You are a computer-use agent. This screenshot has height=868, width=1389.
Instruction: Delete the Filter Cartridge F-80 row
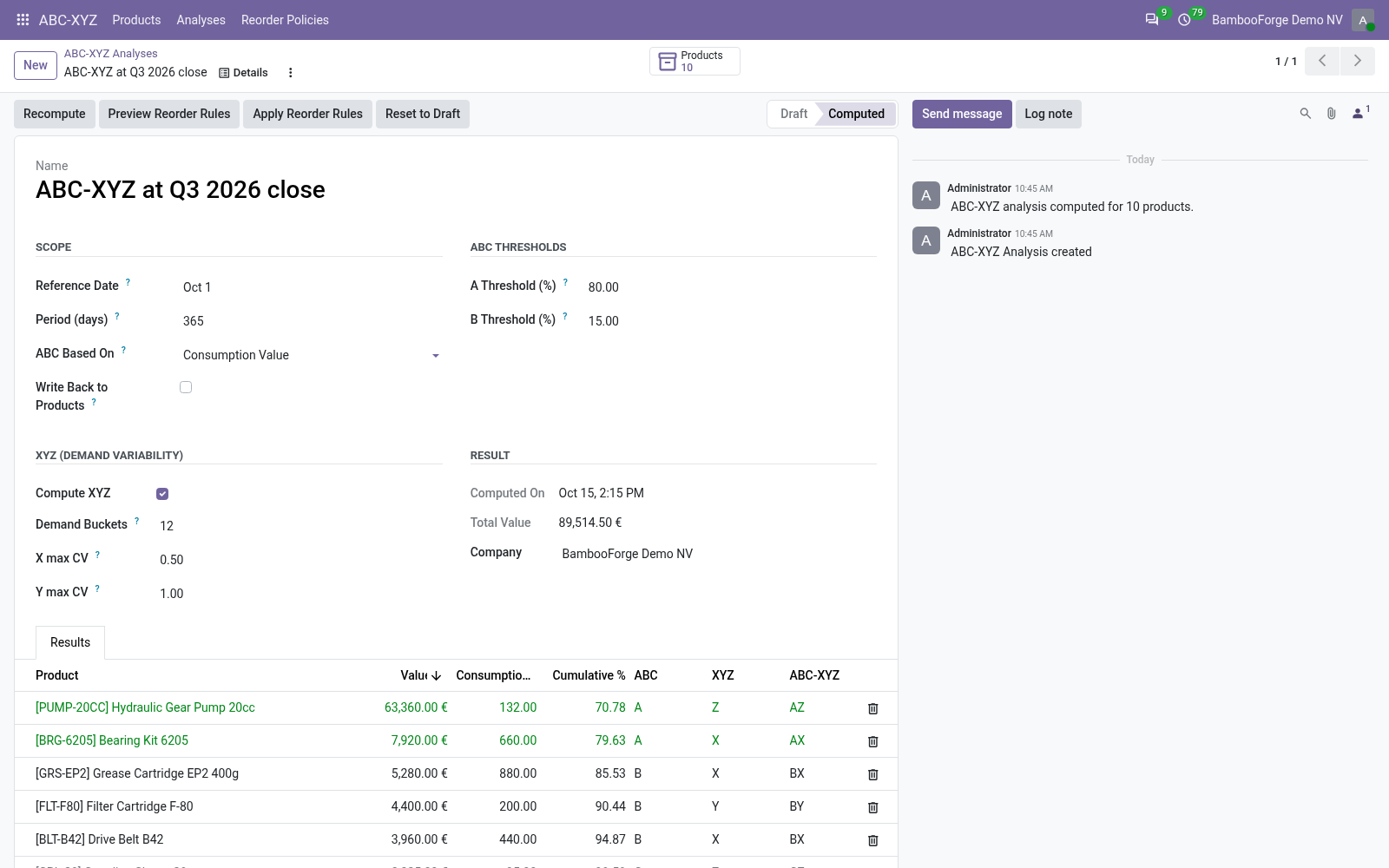coord(873,807)
